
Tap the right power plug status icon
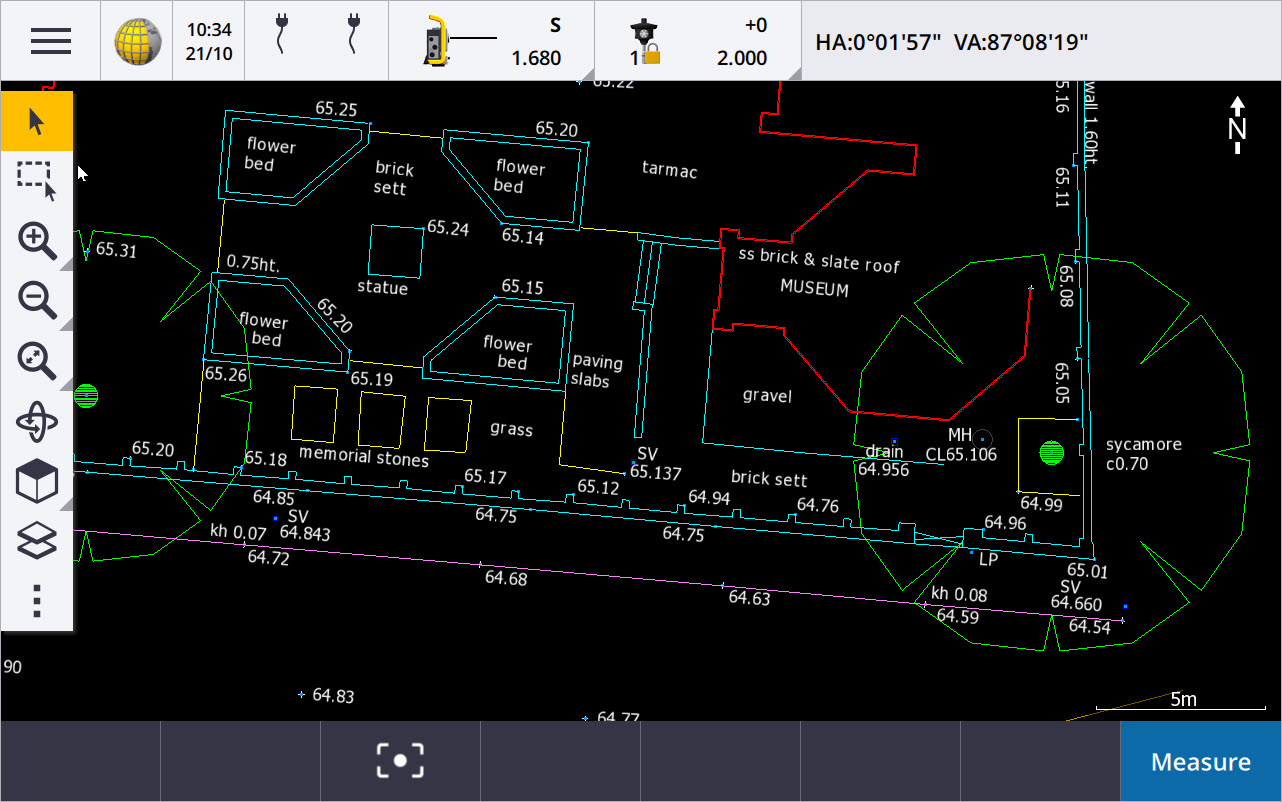click(353, 33)
